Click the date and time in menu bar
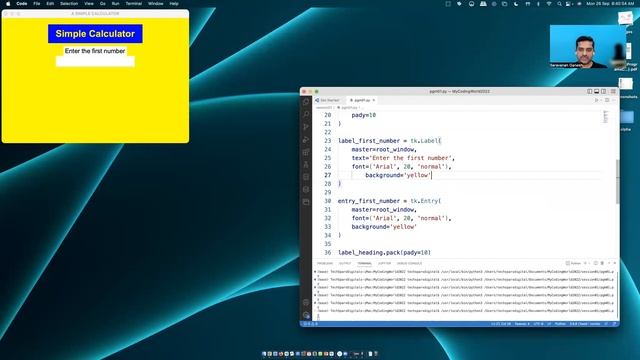Screen dimensions: 640x360 [610, 4]
